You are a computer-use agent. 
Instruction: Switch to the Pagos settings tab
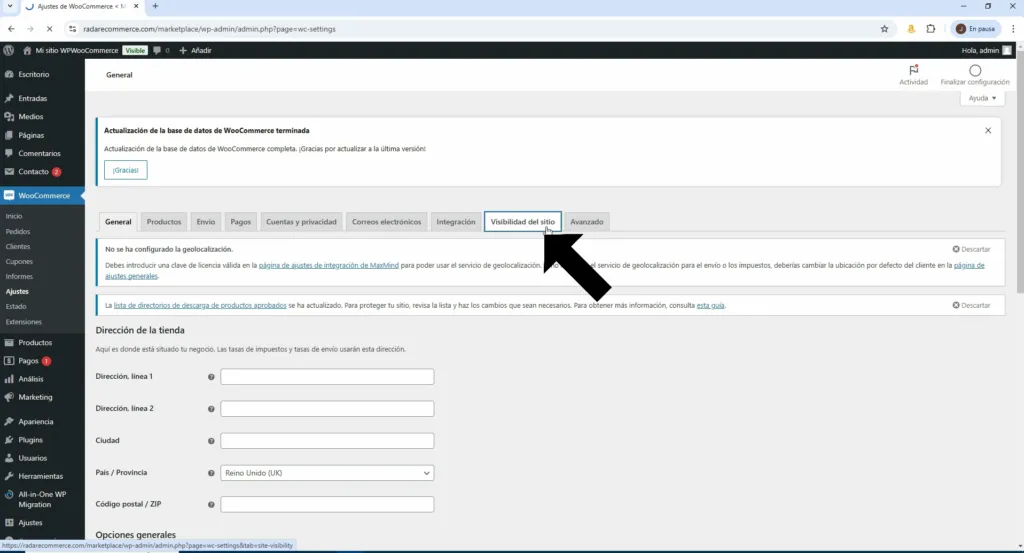240,222
